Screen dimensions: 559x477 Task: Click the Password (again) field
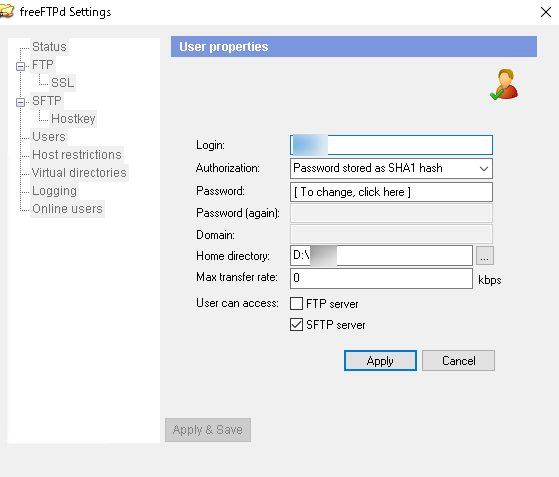[391, 213]
